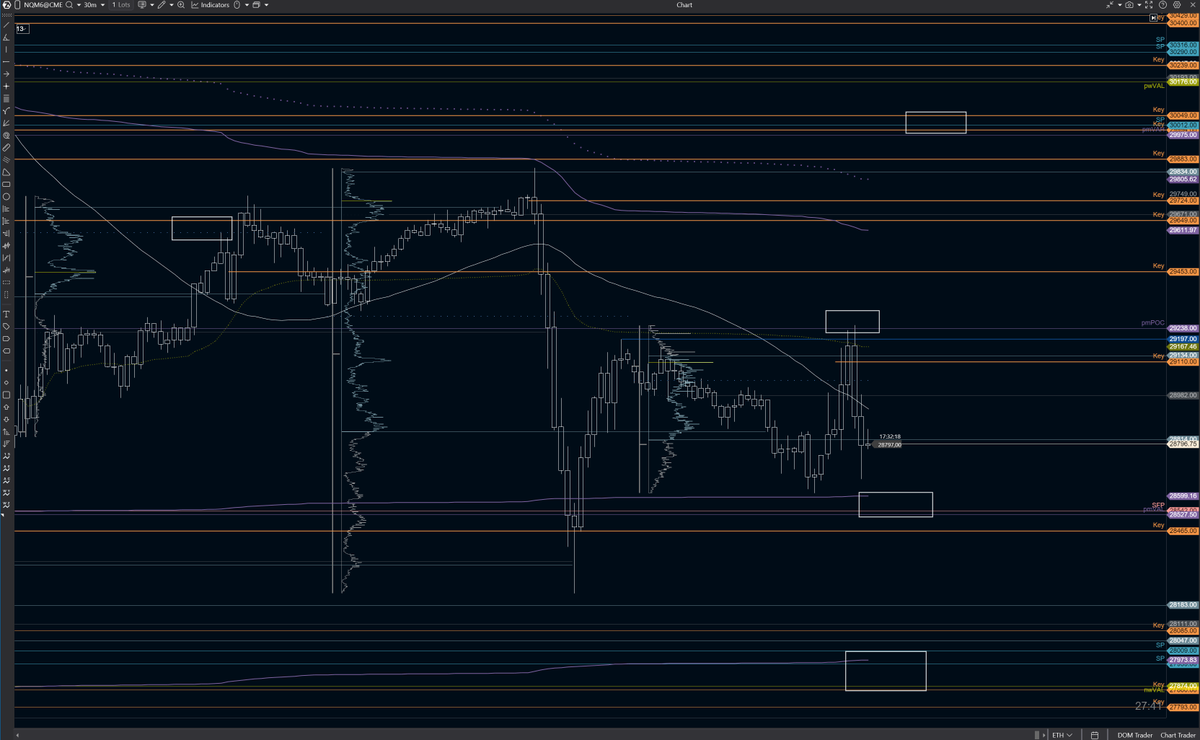This screenshot has height=740, width=1200.
Task: Click the 1 Lots quantity field
Action: [x=121, y=5]
